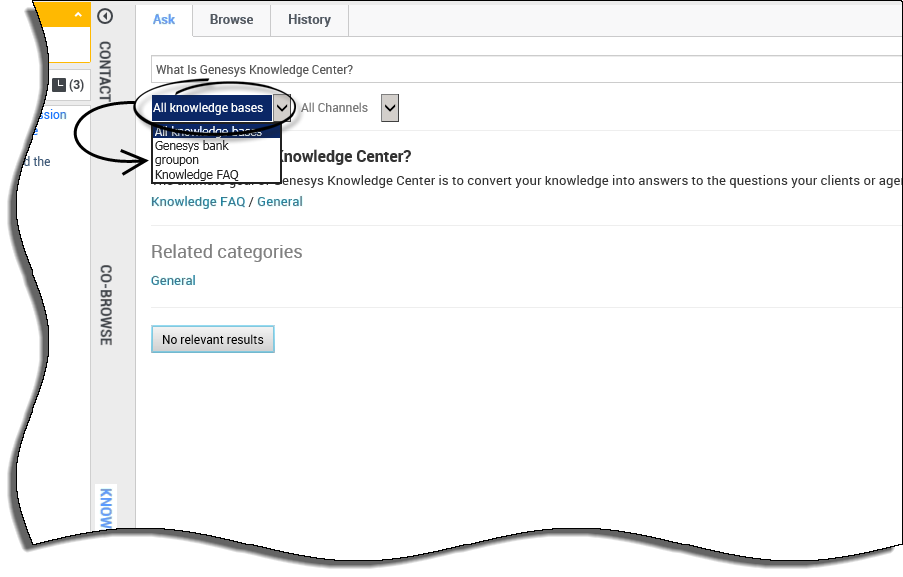Open the All Channels dropdown
Viewport: 903px width, 577px height.
388,108
